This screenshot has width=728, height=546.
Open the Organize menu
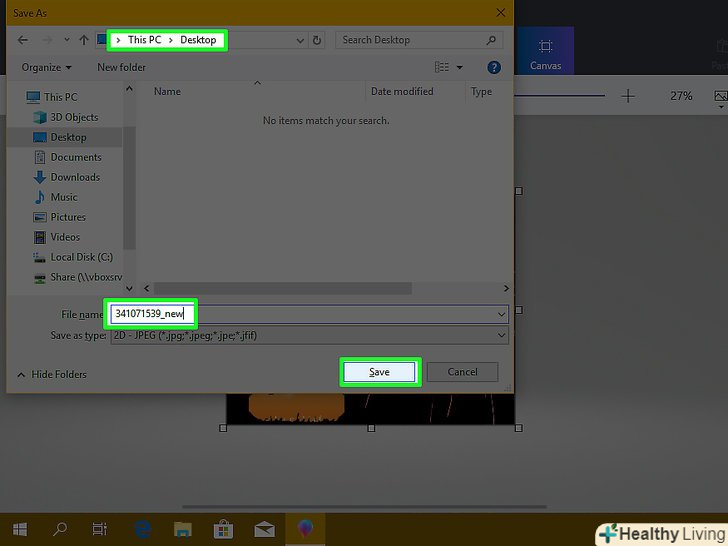[x=46, y=67]
